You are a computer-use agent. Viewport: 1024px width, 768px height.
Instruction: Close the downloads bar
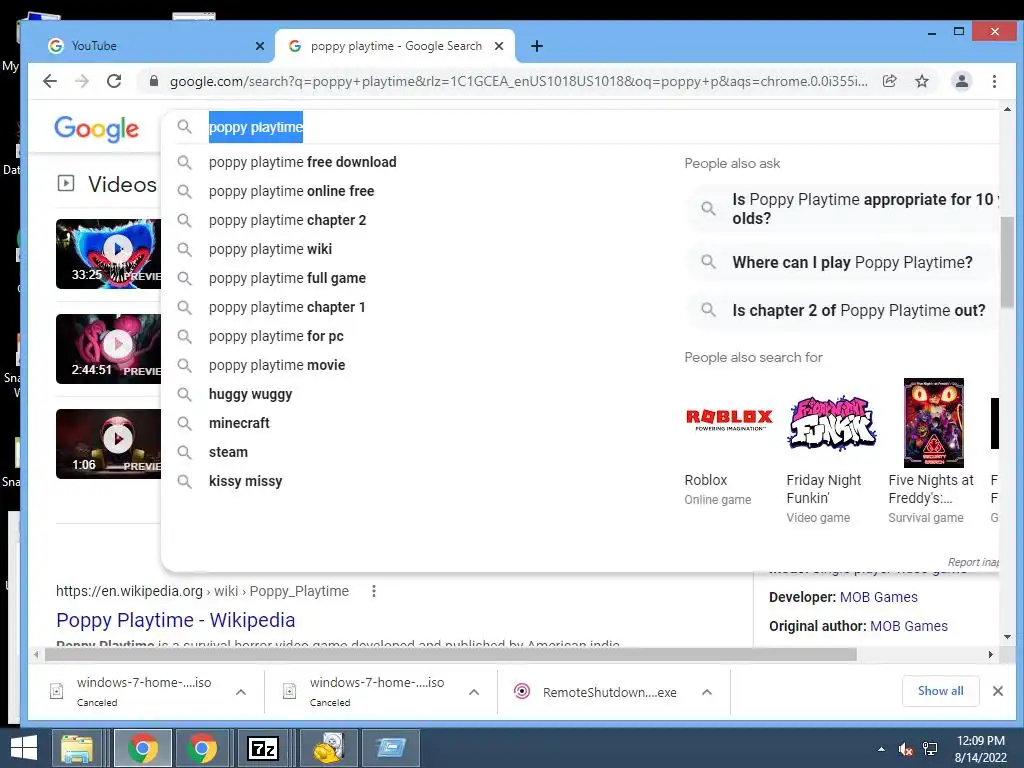(x=998, y=691)
